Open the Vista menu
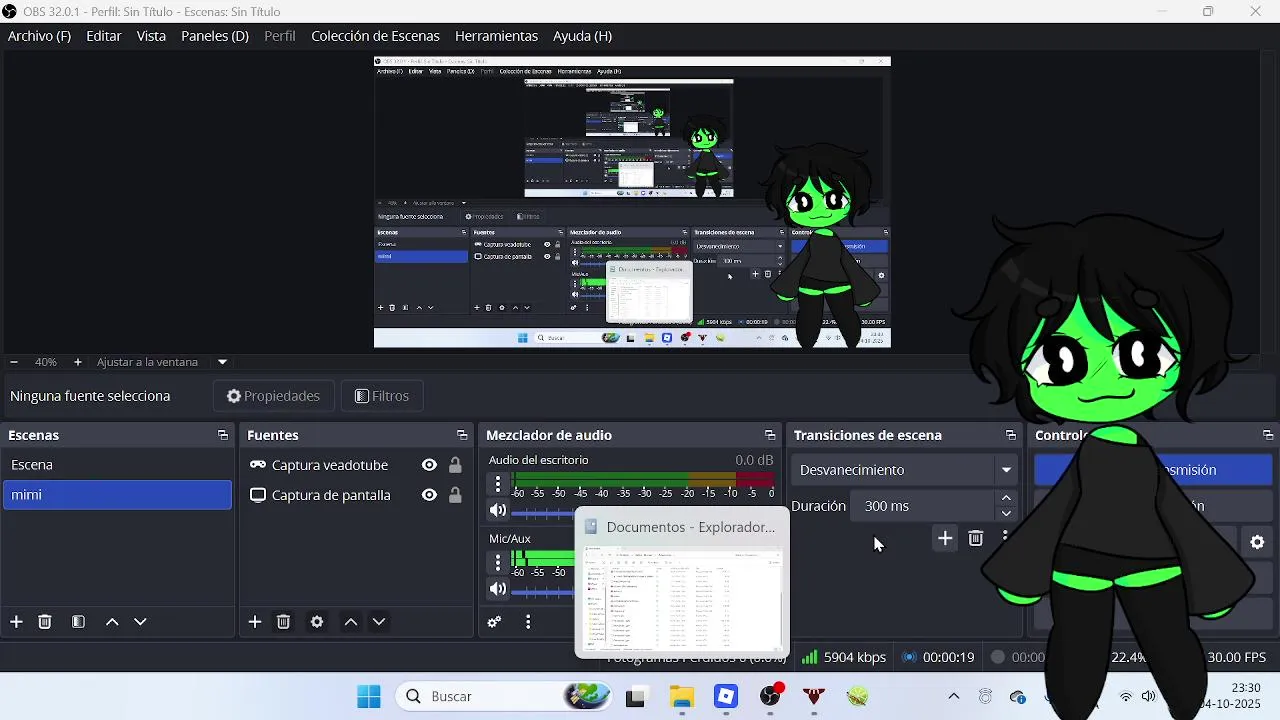This screenshot has width=1280, height=720. click(151, 36)
